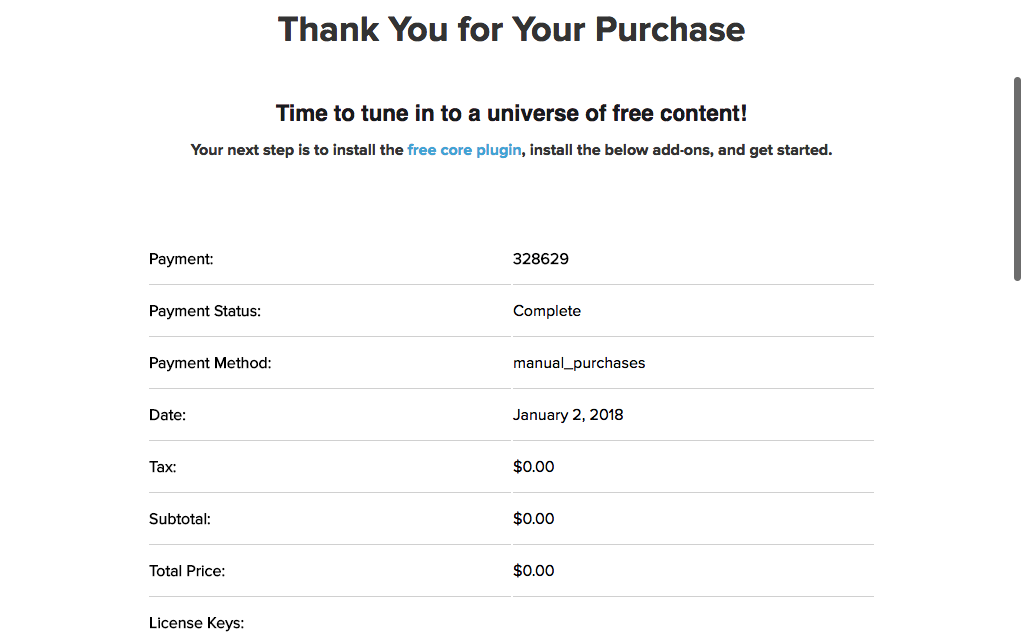
Task: Select the January 2, 2018 date
Action: 568,414
